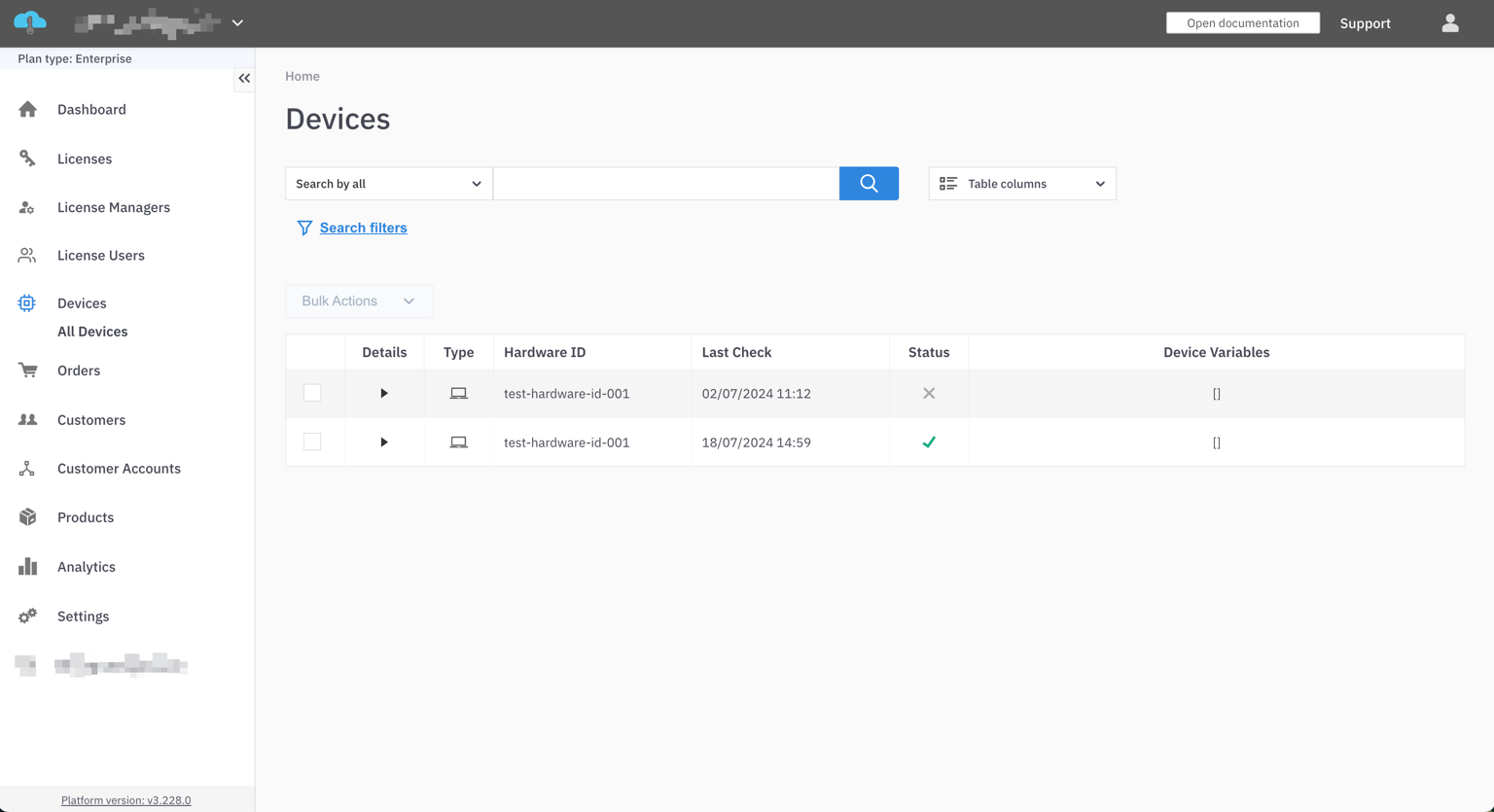Select checkbox for device checked 02/07/2024
This screenshot has width=1494, height=812.
(312, 393)
